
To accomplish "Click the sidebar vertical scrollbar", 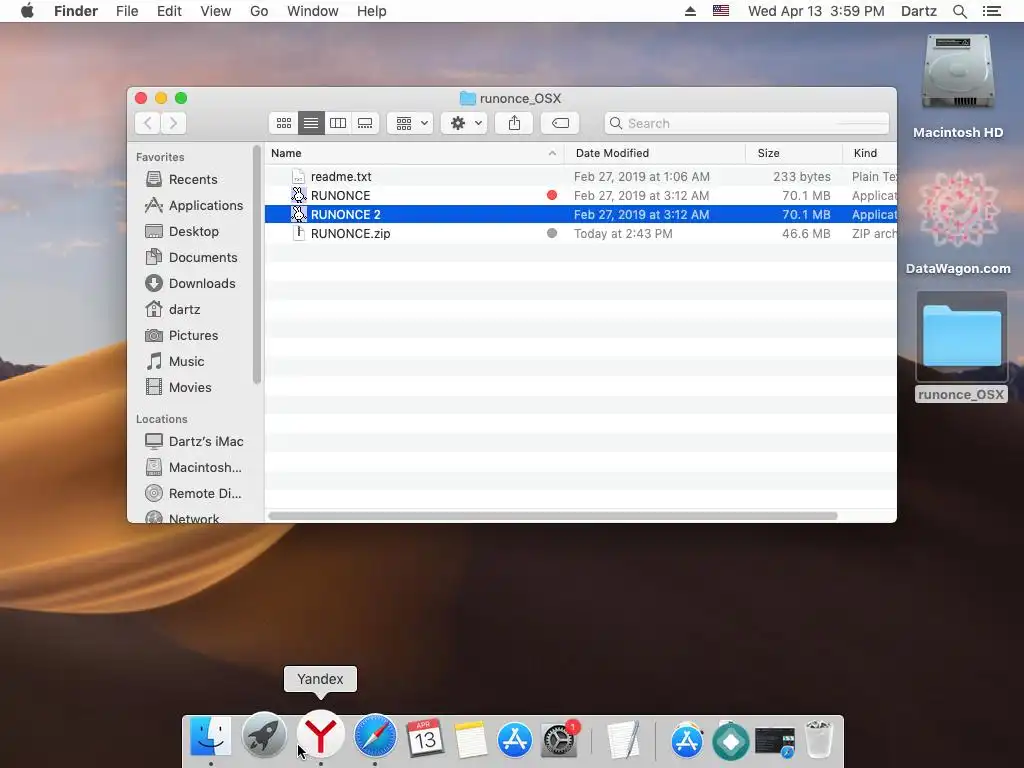I will click(257, 264).
